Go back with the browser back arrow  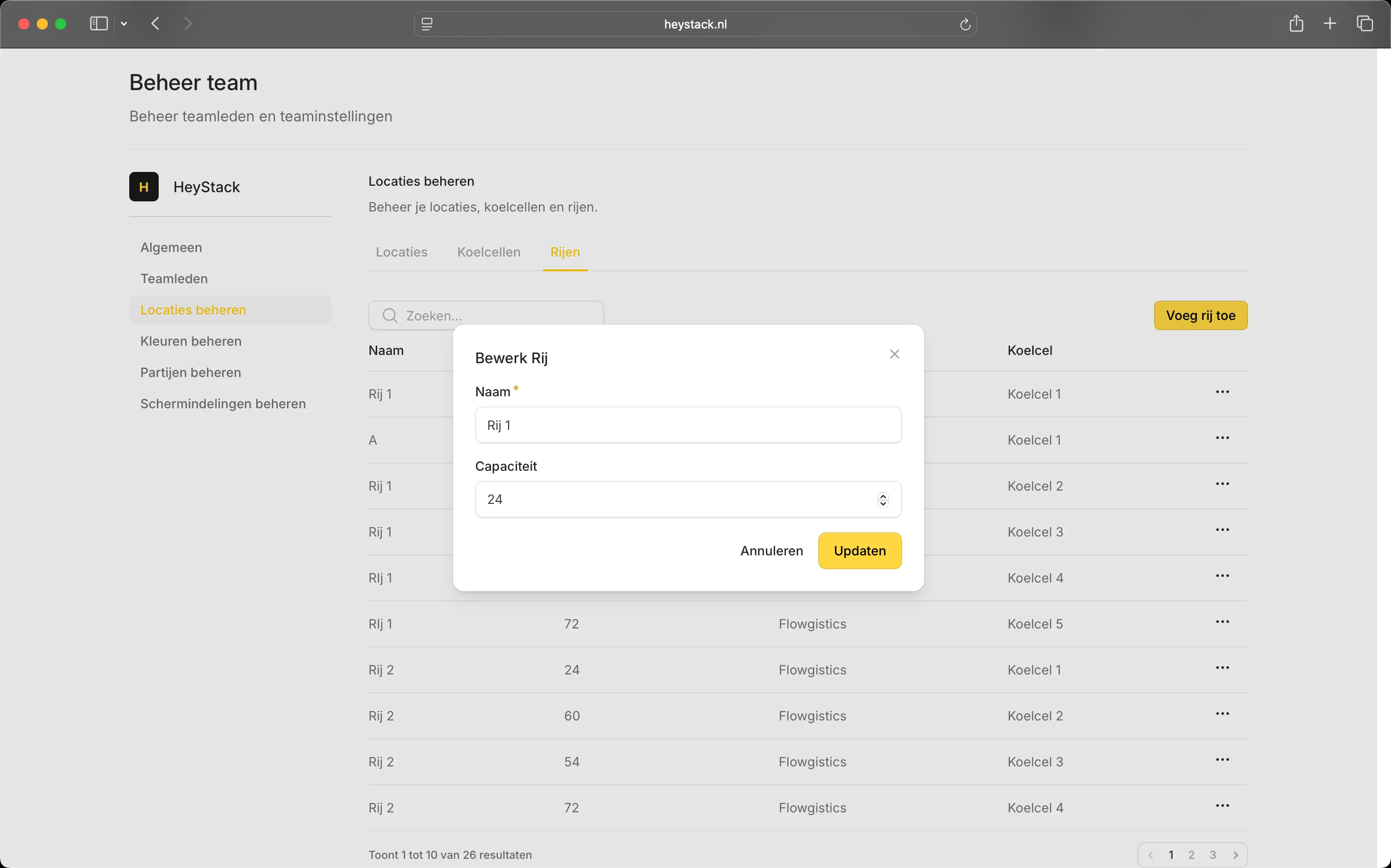tap(155, 23)
